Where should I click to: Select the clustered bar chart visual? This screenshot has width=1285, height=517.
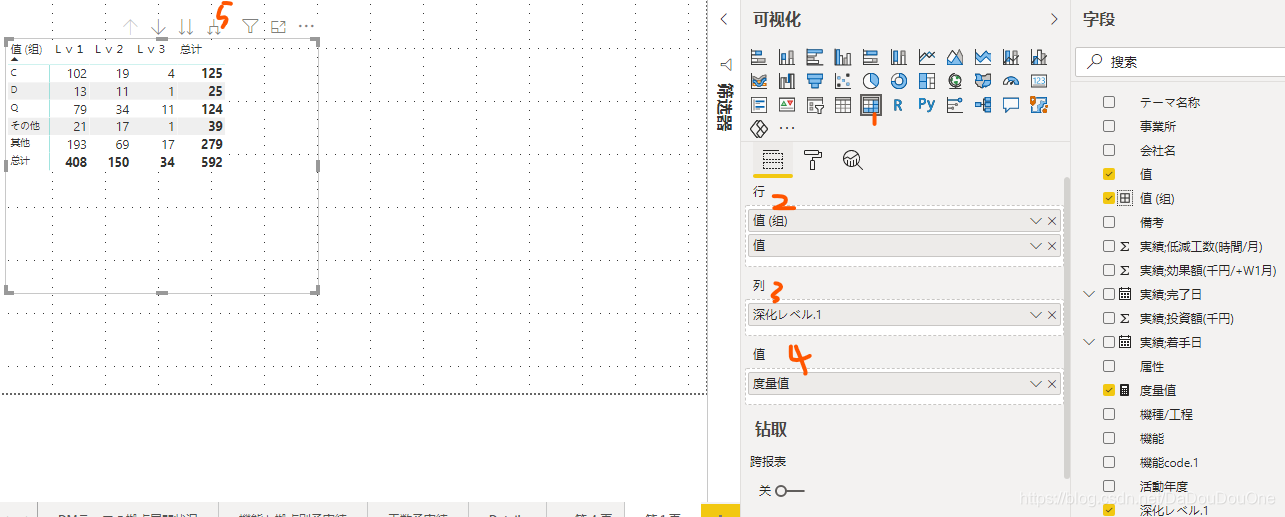point(814,57)
